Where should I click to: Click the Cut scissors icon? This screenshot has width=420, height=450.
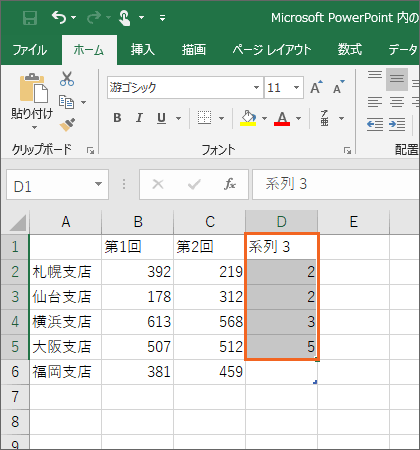pyautogui.click(x=67, y=79)
